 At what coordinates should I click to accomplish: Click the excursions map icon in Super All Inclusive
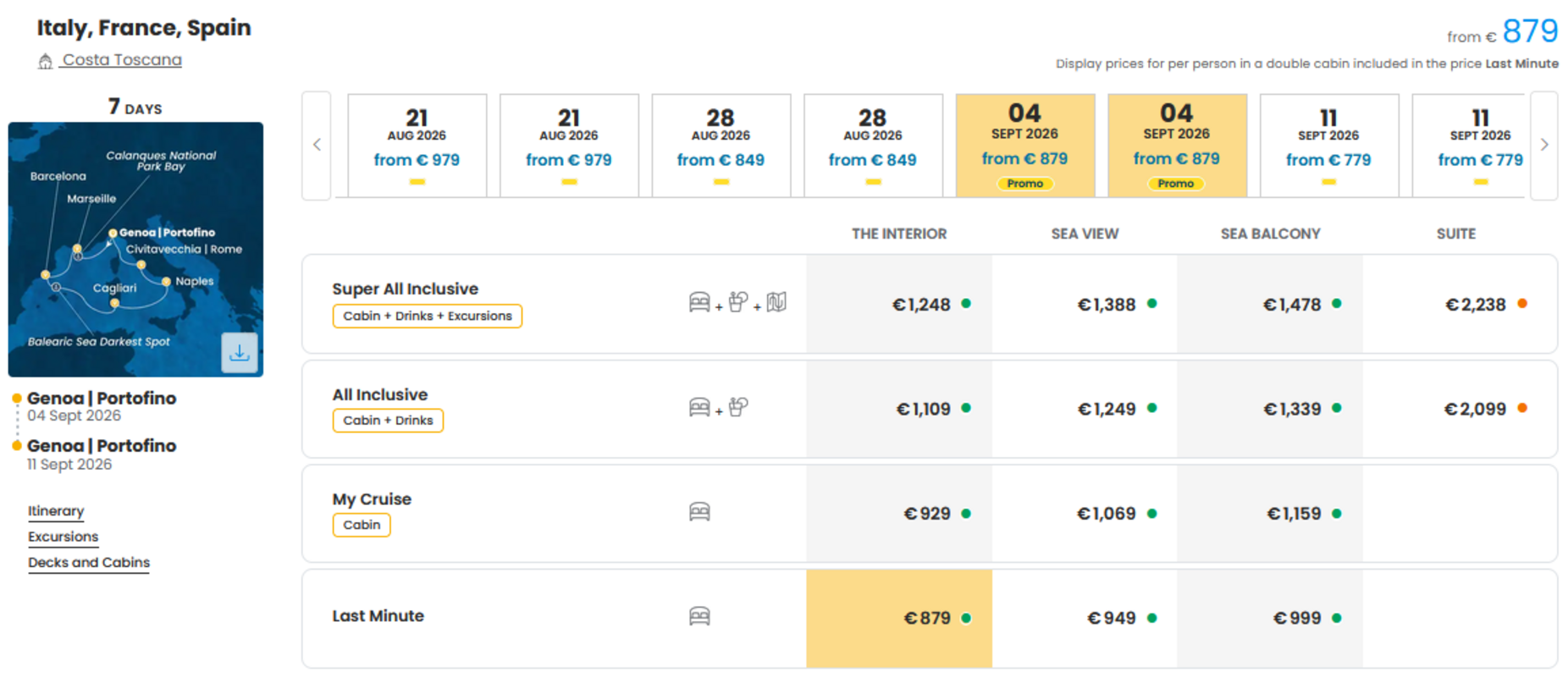pos(776,302)
